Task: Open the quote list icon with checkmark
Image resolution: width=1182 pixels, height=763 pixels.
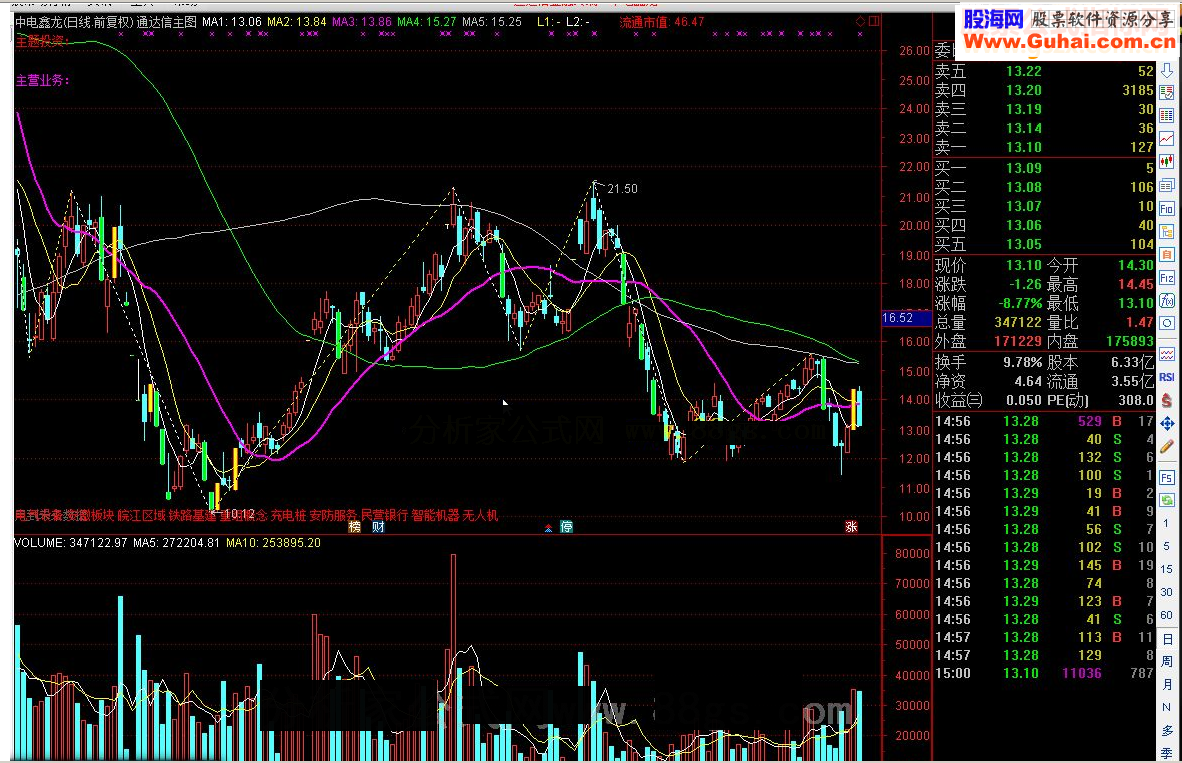Action: click(1167, 93)
